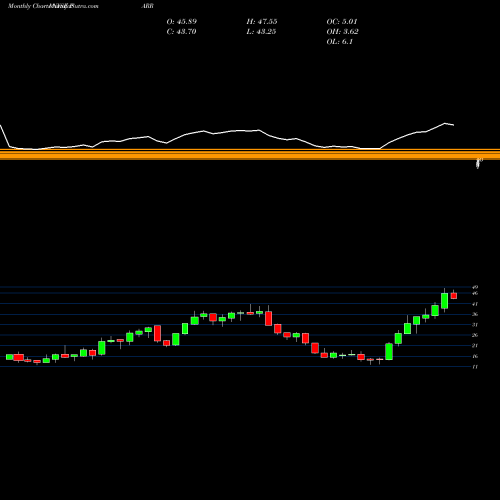Select the most recent red candlestick
Image resolution: width=500 pixels, height=500 pixels.
pyautogui.click(x=454, y=296)
